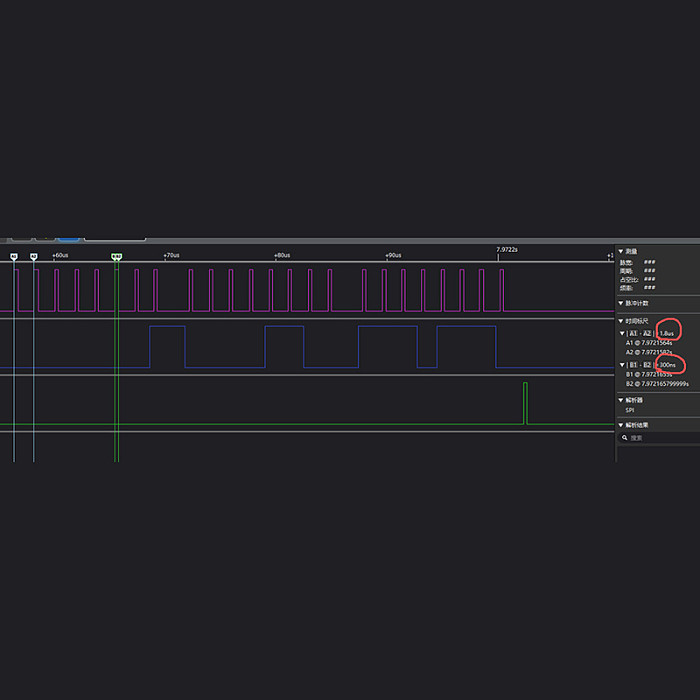
Task: Click the first blue high pulse in the data channel
Action: point(167,346)
